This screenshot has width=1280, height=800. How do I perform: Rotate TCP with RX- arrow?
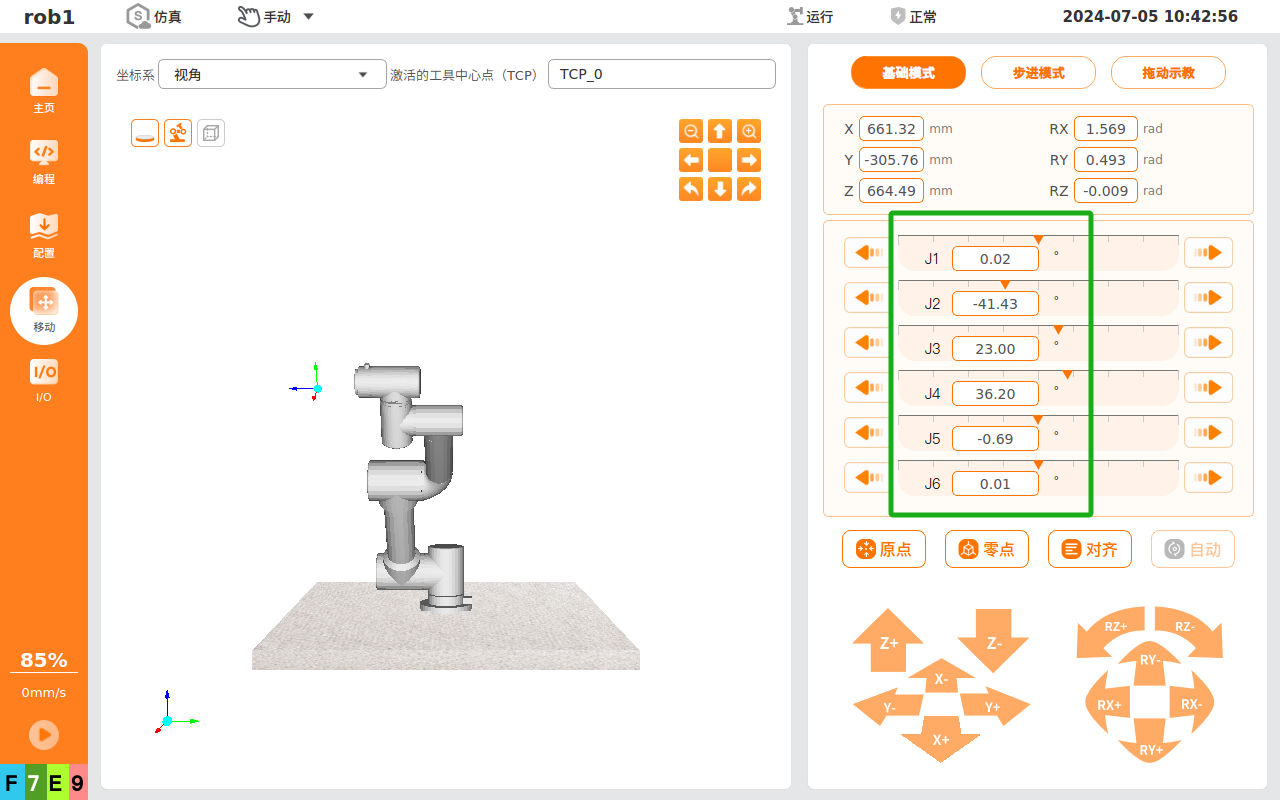(x=1192, y=704)
